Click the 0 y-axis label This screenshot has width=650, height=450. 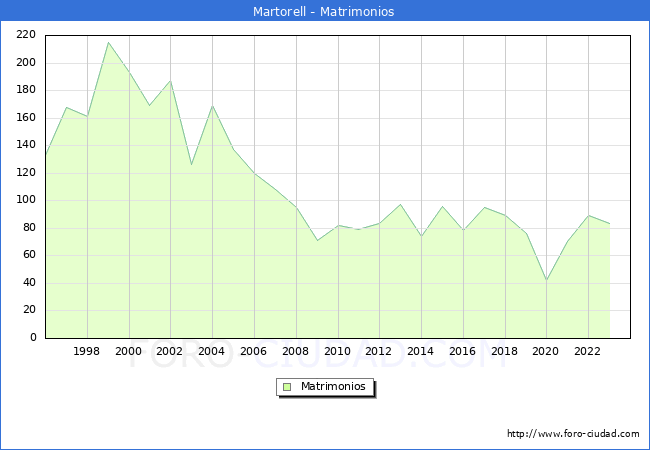tap(33, 338)
